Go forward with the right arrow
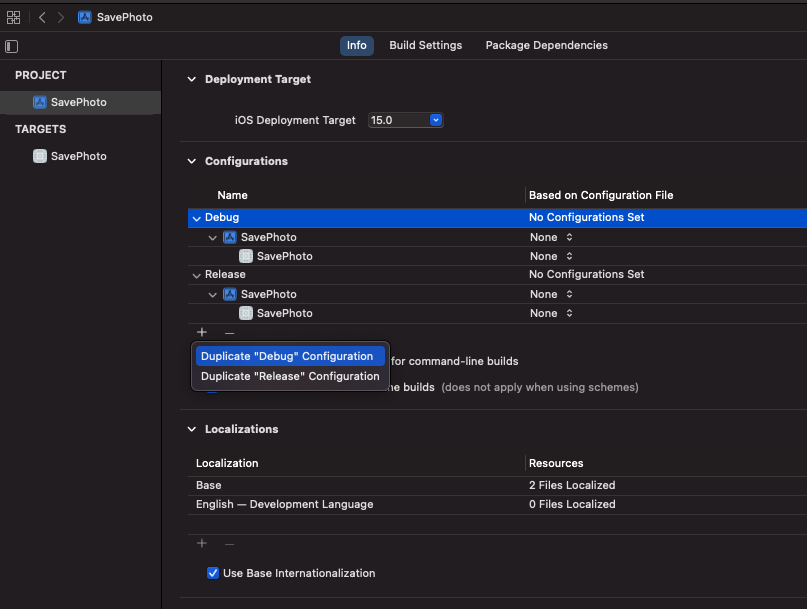 [x=61, y=18]
